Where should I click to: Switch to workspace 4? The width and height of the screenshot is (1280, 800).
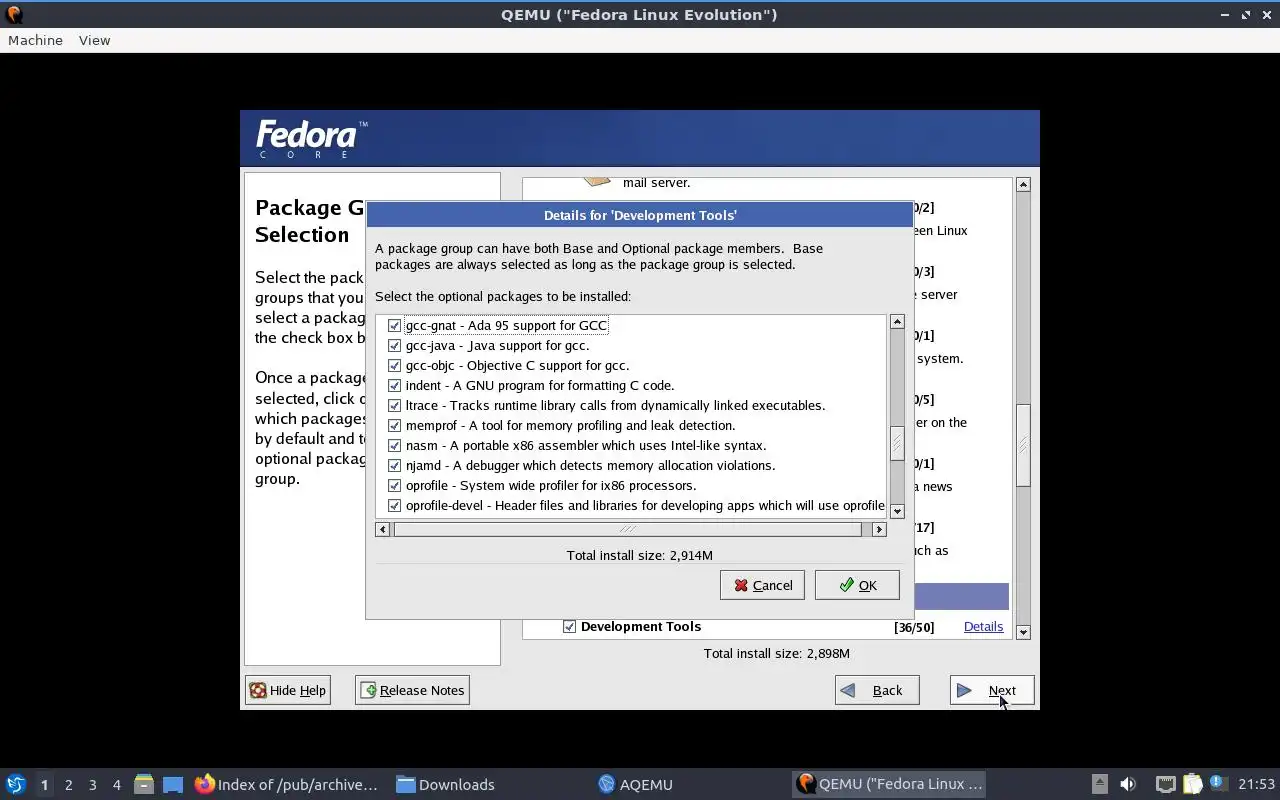pyautogui.click(x=116, y=784)
